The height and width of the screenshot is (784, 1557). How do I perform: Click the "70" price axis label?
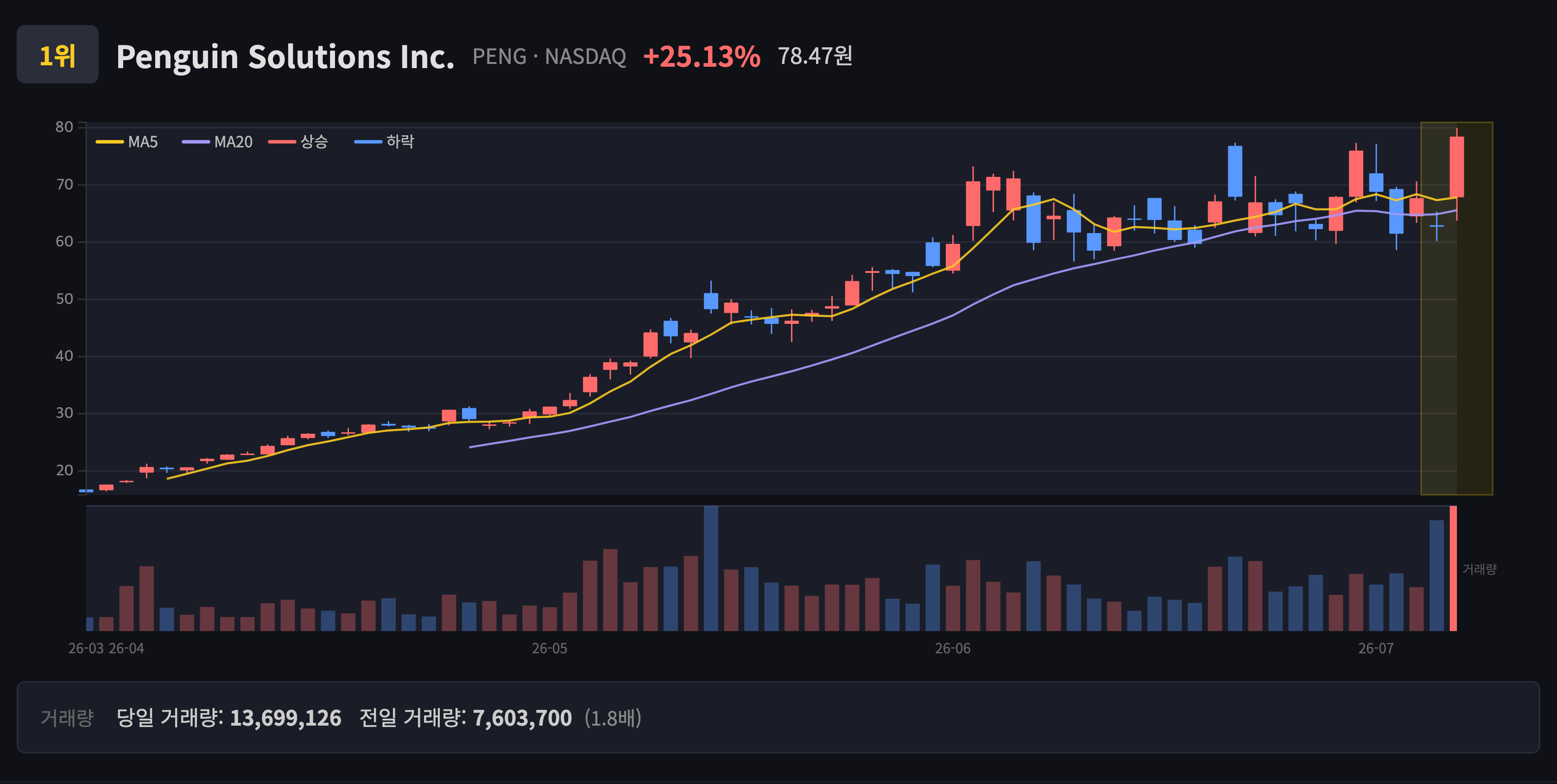coord(64,184)
